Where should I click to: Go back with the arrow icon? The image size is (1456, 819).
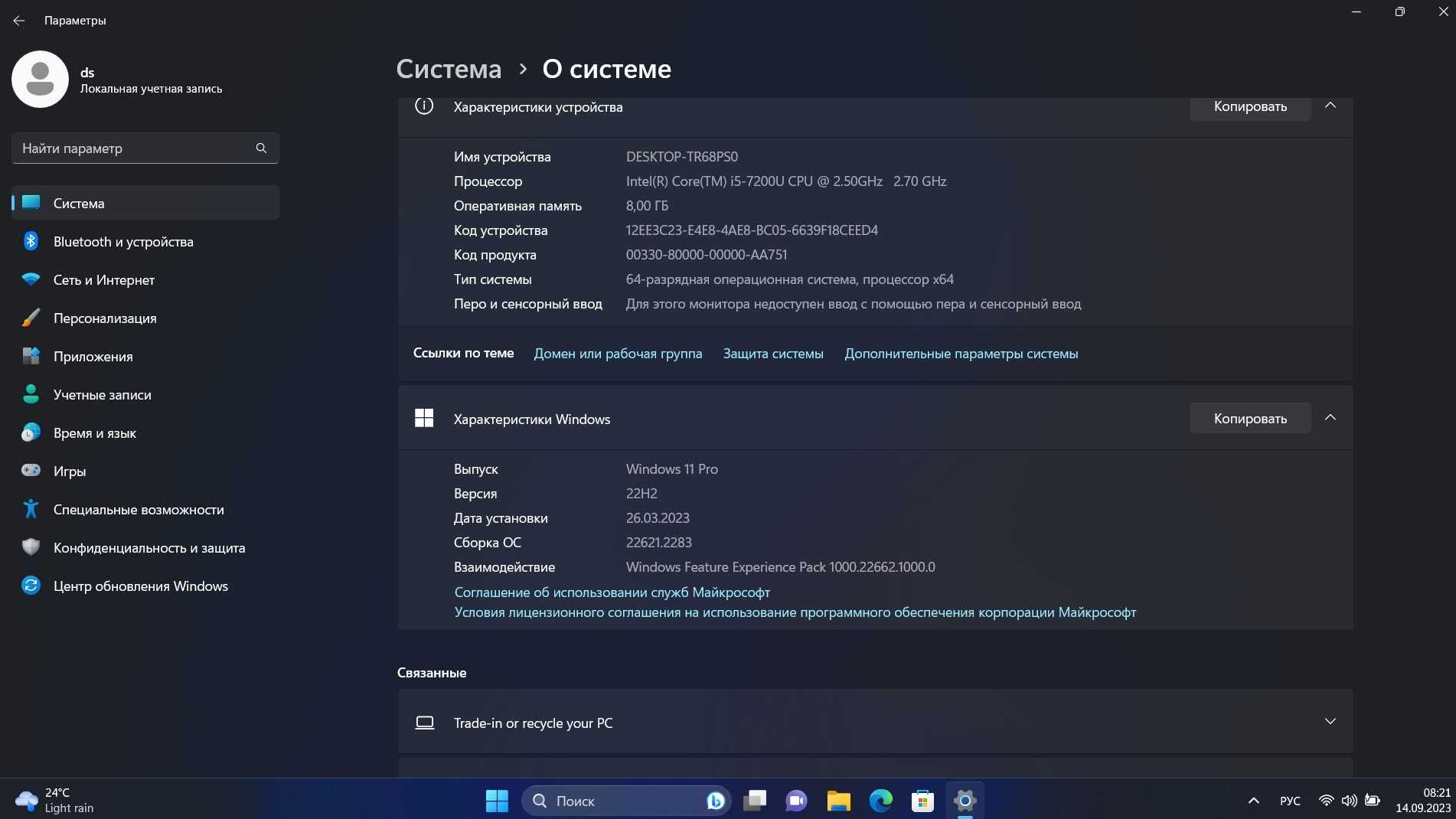click(19, 21)
